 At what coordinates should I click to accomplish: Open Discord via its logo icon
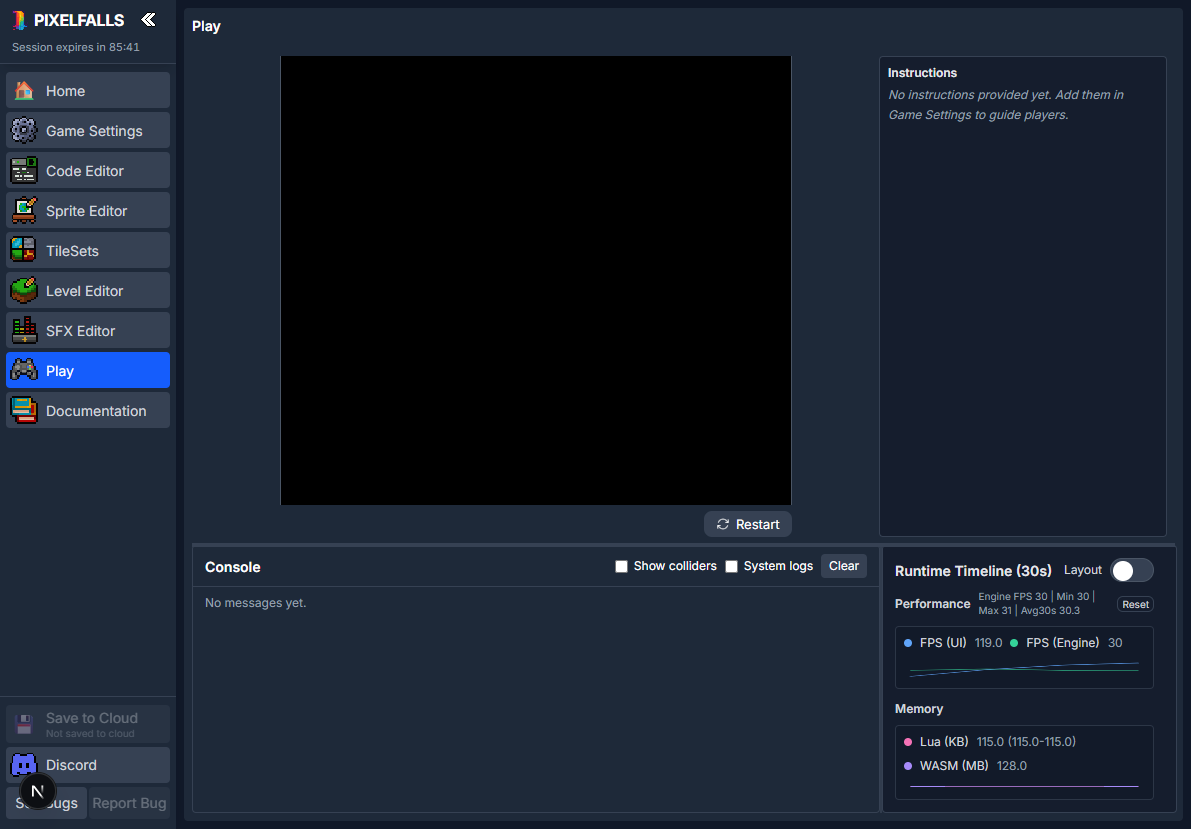[x=24, y=764]
